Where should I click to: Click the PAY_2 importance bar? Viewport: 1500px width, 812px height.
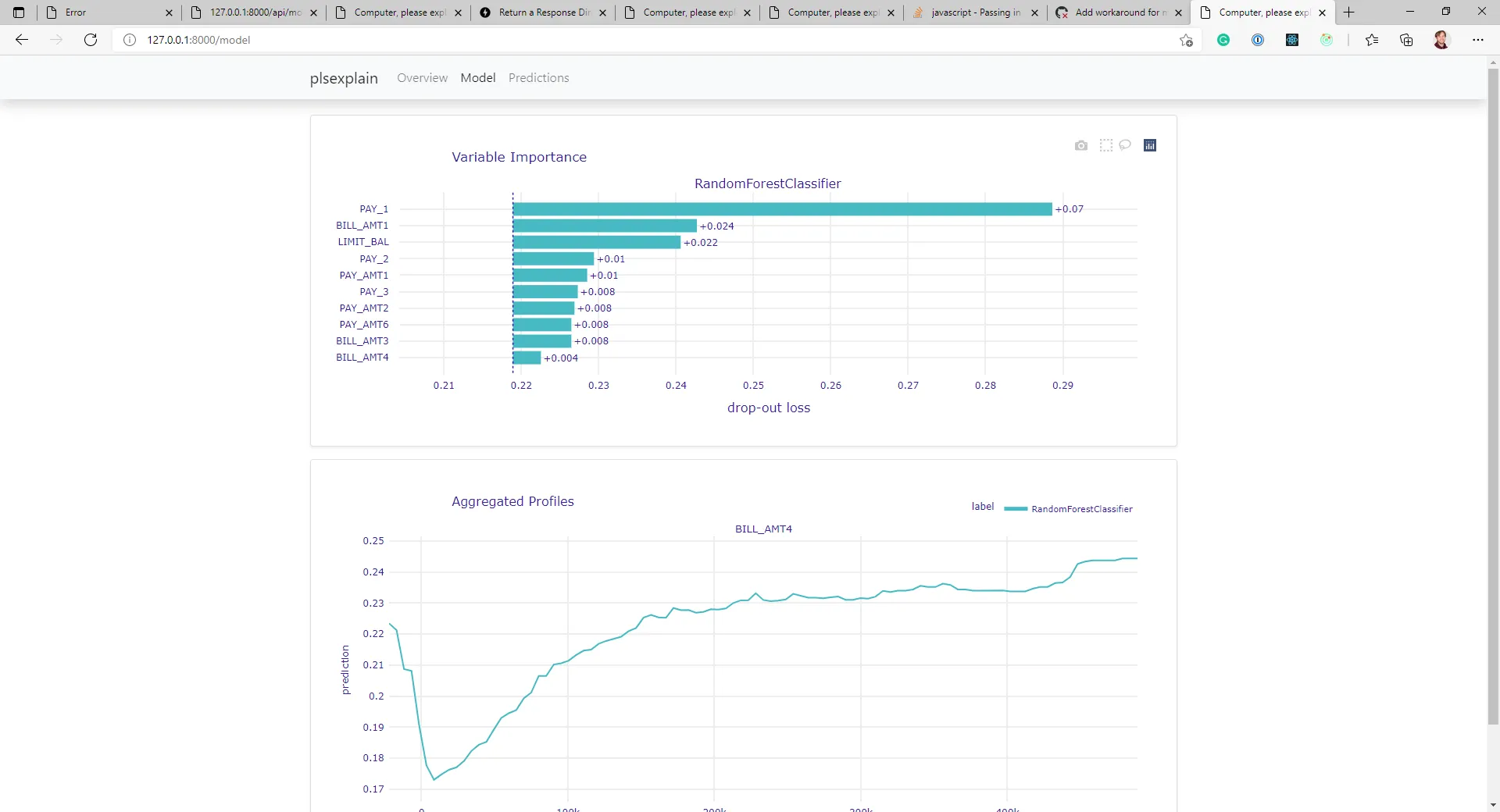coord(553,258)
